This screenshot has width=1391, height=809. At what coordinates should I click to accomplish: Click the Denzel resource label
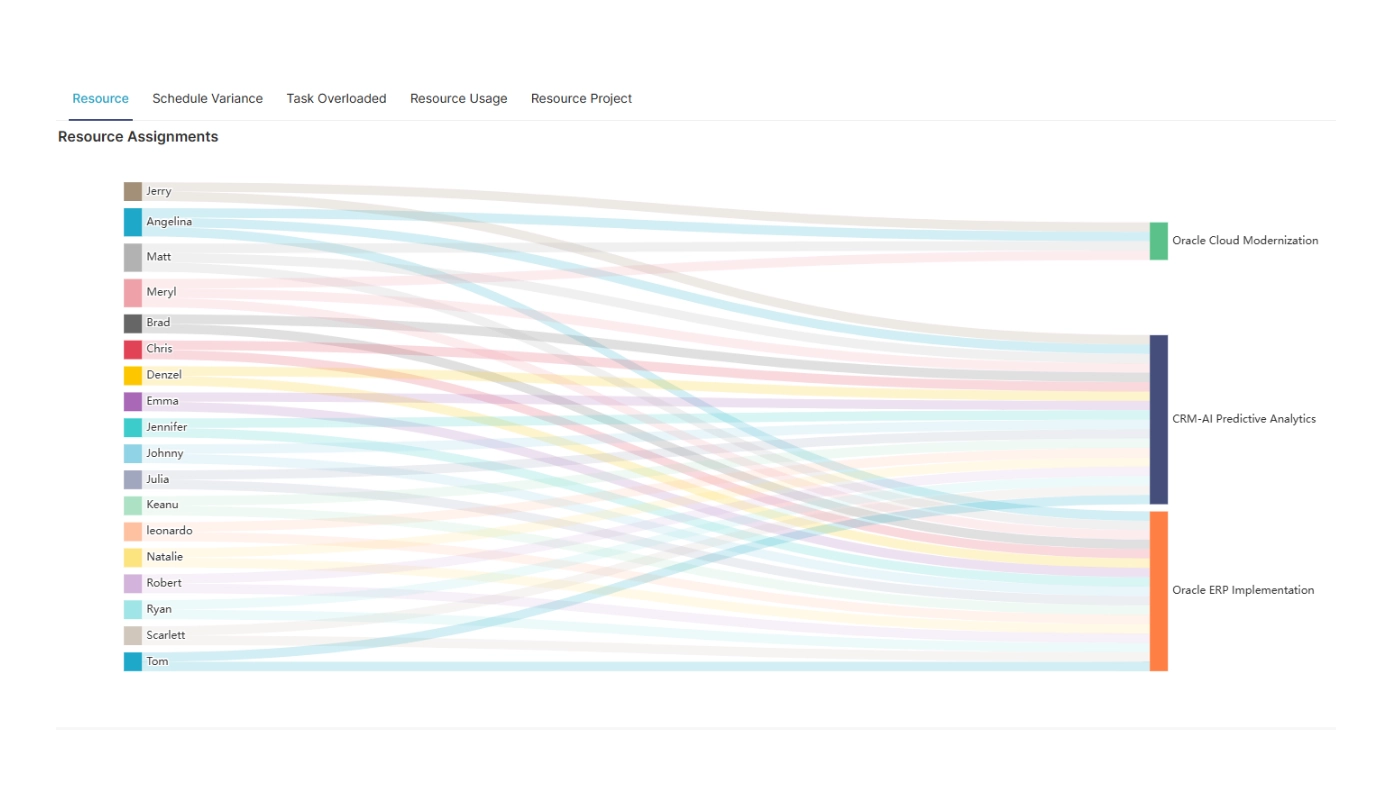pos(164,375)
